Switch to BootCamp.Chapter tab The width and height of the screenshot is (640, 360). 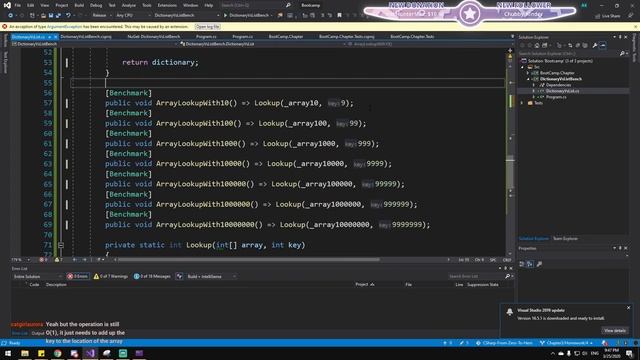(x=286, y=37)
